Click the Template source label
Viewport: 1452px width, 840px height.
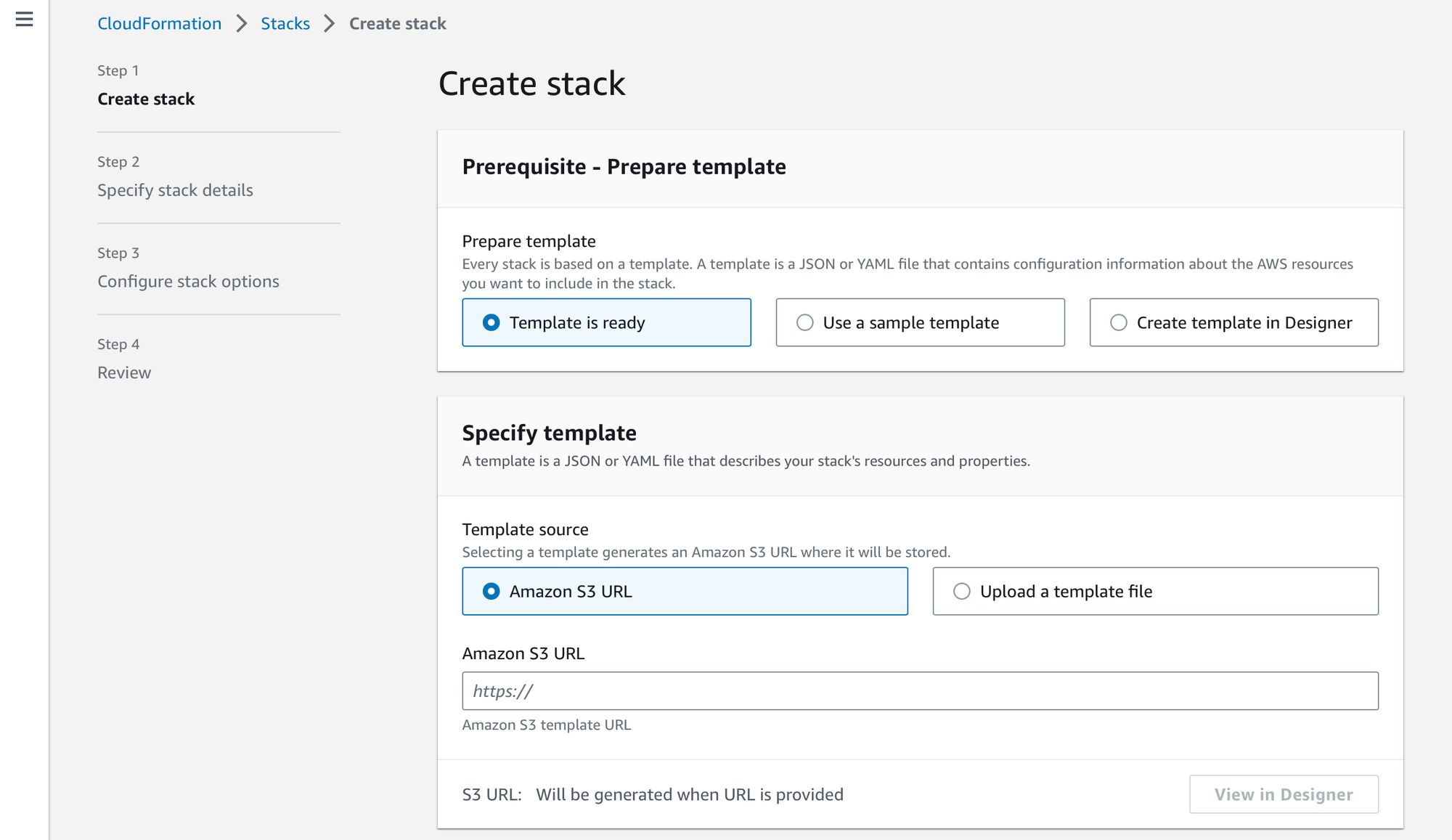point(525,529)
